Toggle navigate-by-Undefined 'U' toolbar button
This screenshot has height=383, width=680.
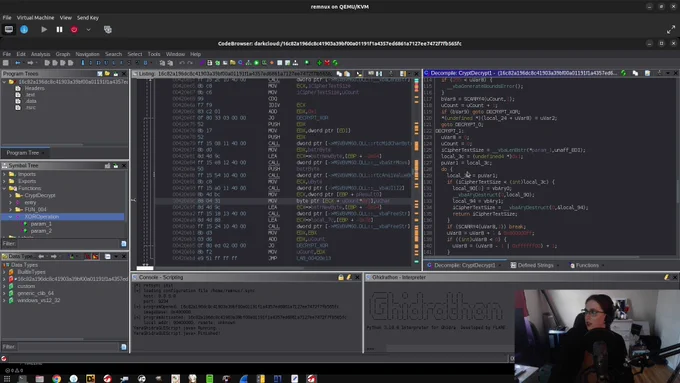pos(106,63)
